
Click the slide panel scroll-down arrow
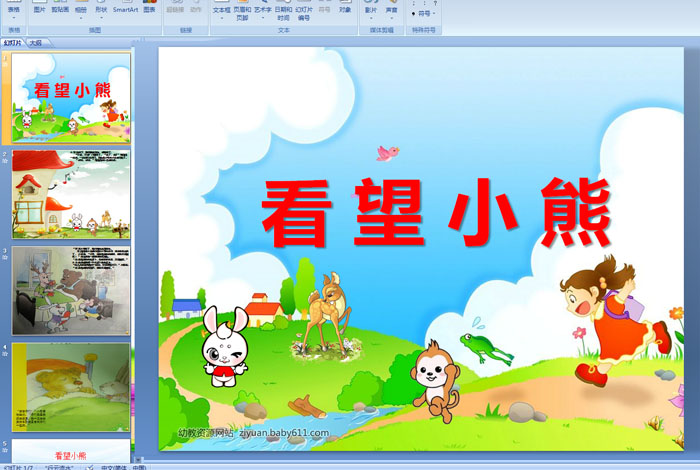[x=138, y=459]
